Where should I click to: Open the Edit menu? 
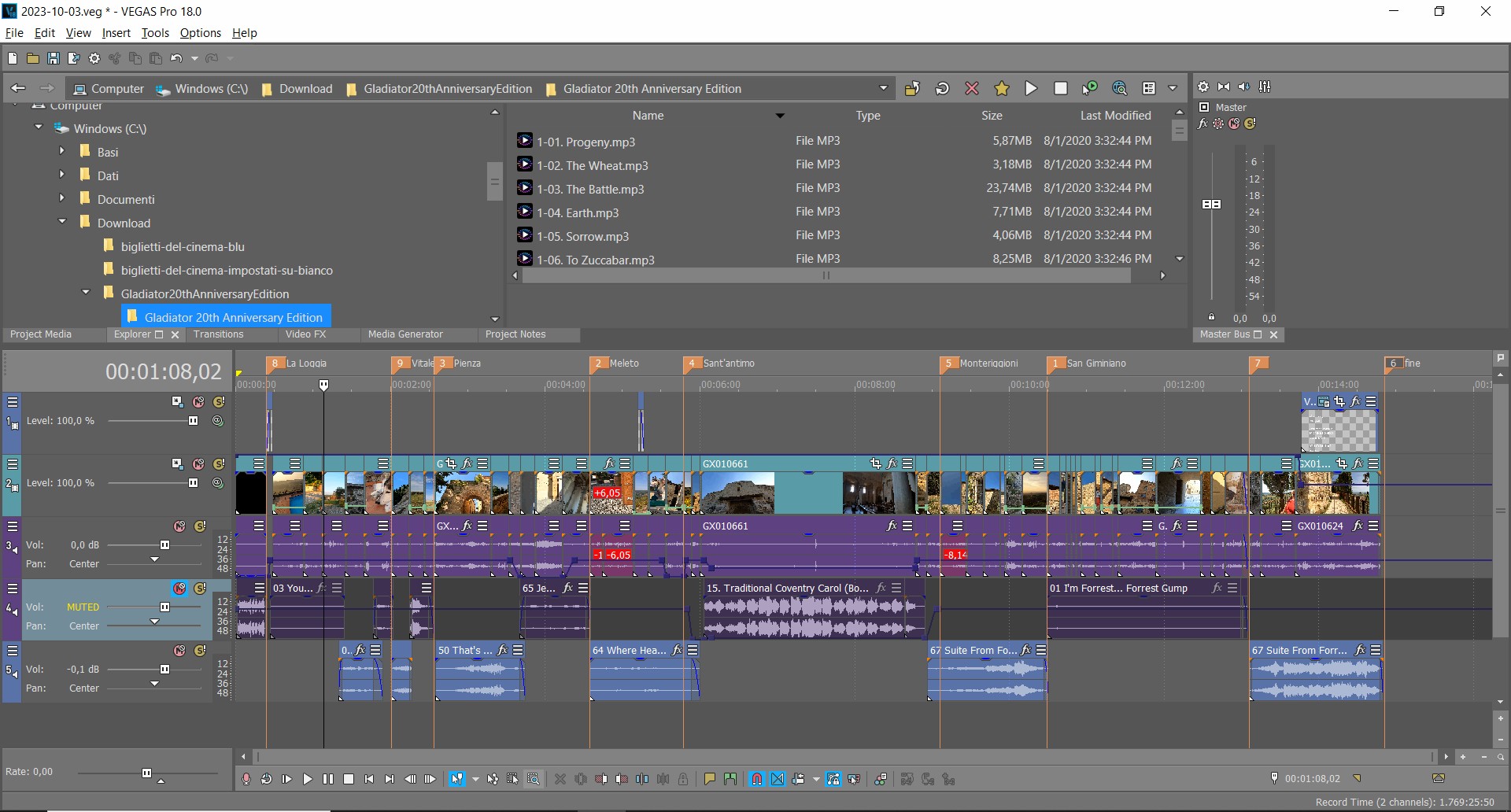(45, 33)
